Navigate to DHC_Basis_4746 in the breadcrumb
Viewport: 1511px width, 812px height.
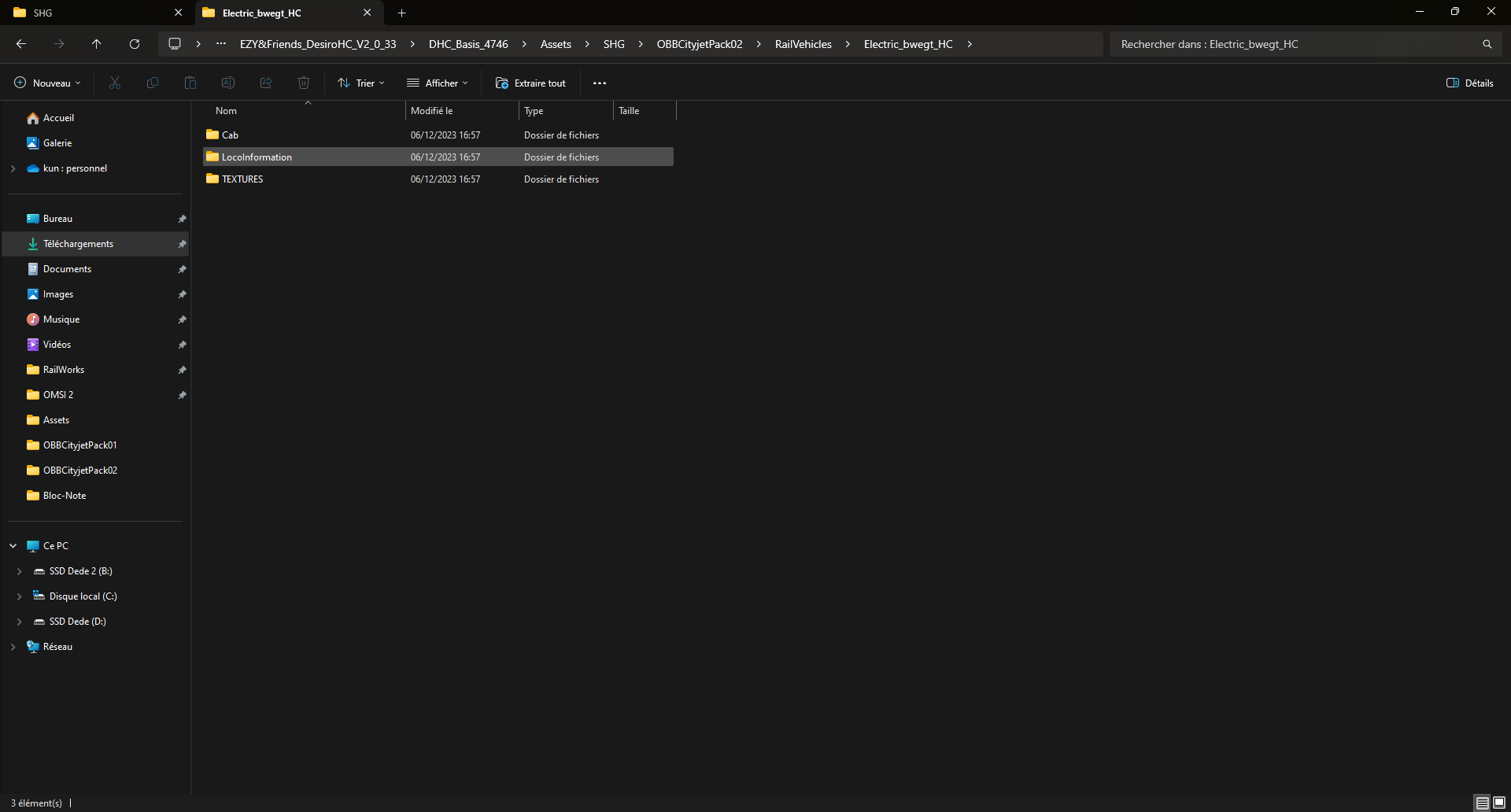coord(468,44)
